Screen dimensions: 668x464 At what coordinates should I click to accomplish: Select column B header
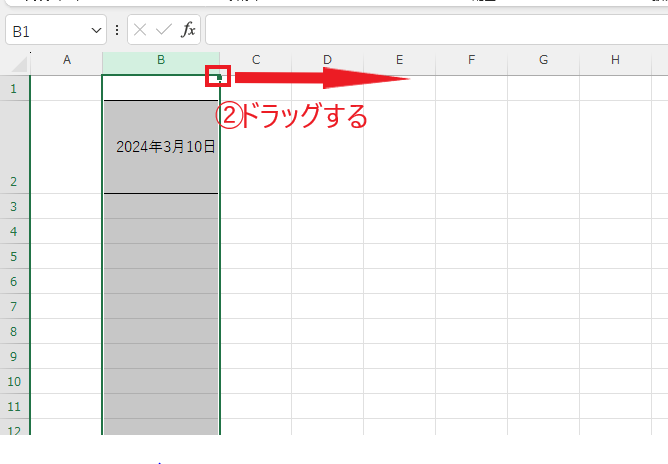(x=161, y=60)
